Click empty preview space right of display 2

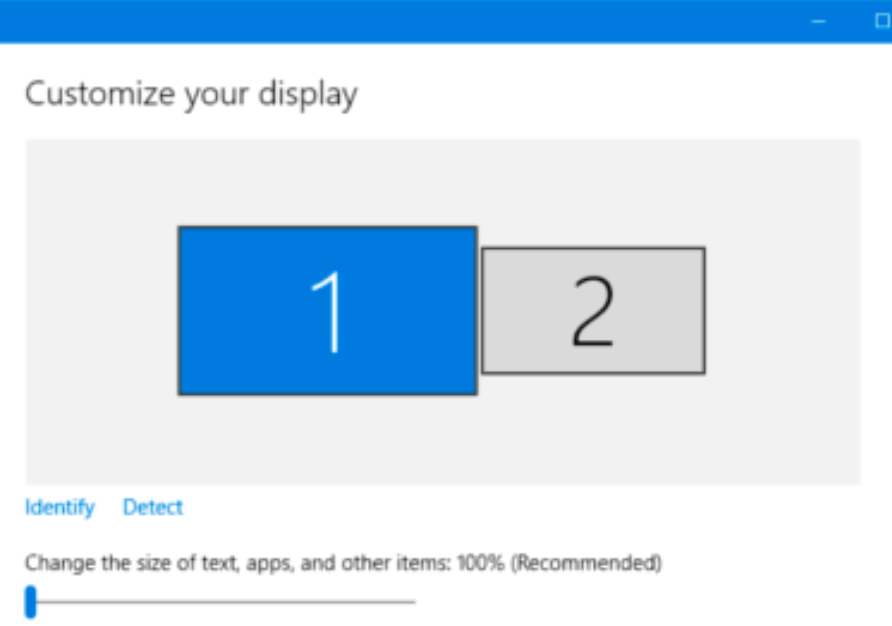pos(782,312)
